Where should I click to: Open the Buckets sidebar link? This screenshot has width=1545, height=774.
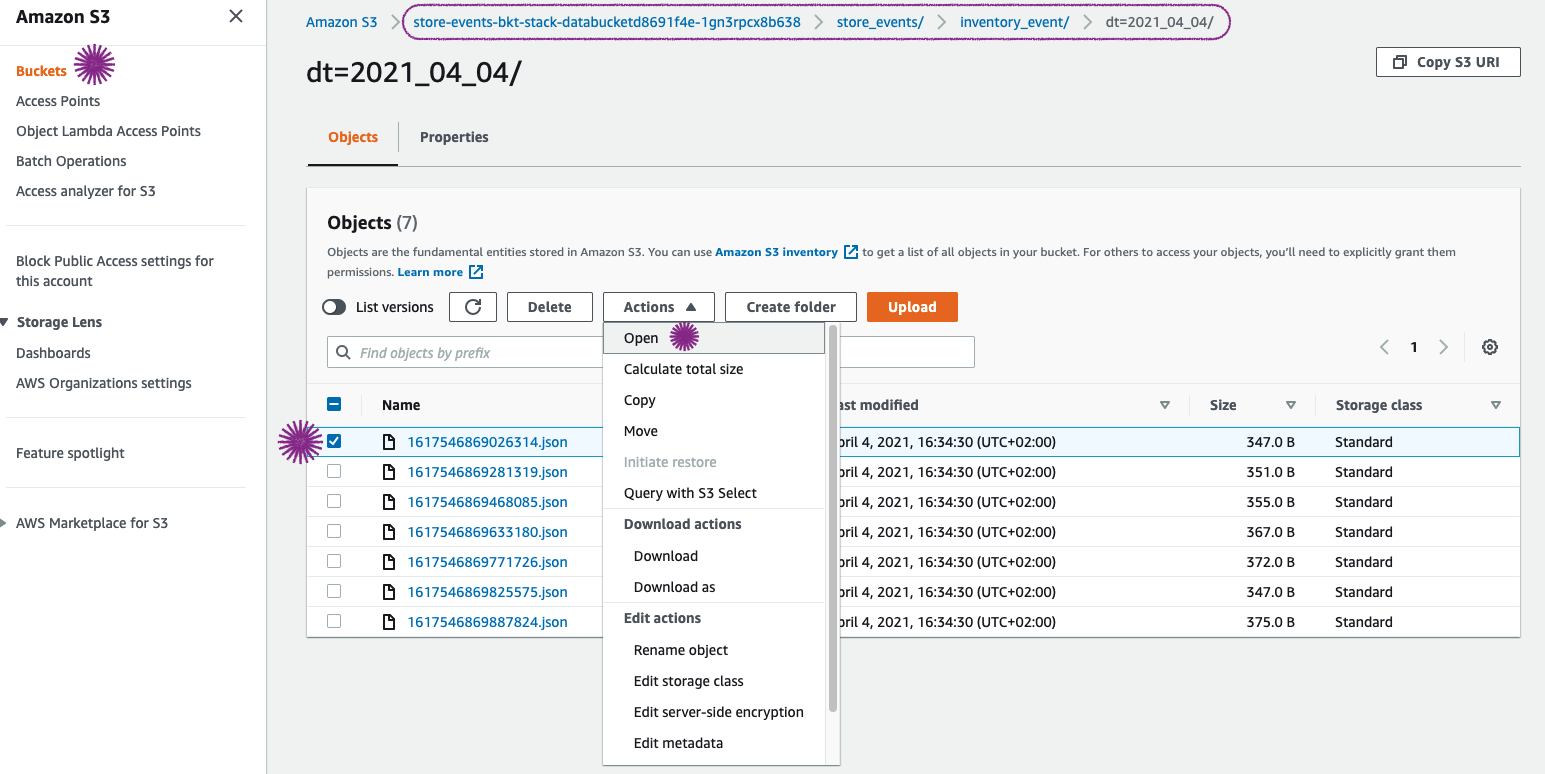[41, 71]
